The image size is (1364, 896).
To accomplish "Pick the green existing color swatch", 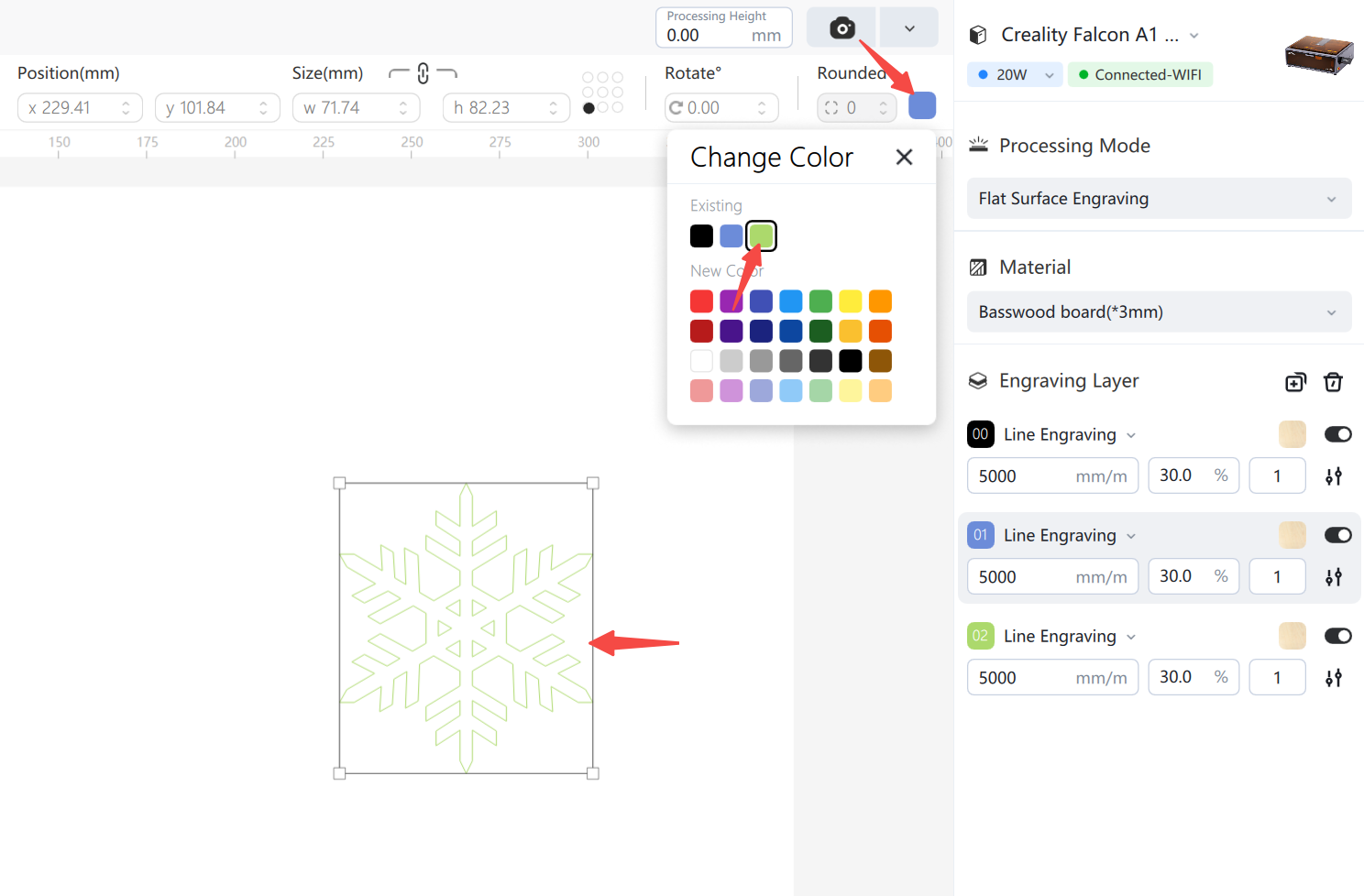I will pos(761,235).
